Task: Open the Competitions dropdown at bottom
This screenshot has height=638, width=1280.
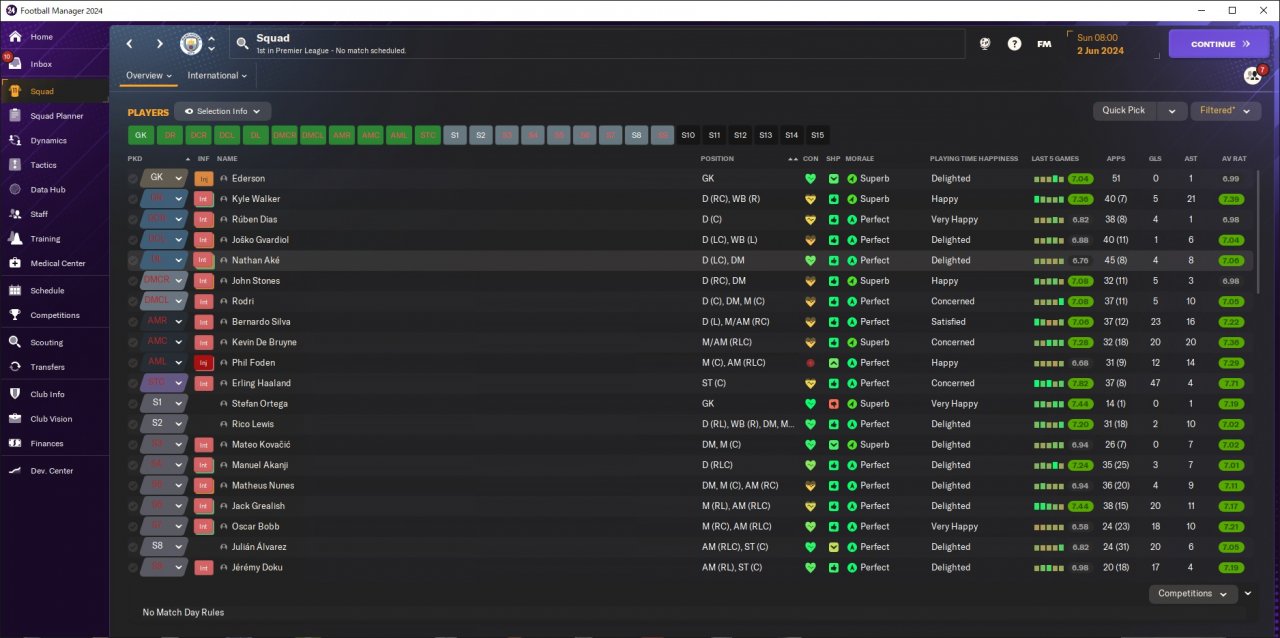Action: coord(1193,594)
